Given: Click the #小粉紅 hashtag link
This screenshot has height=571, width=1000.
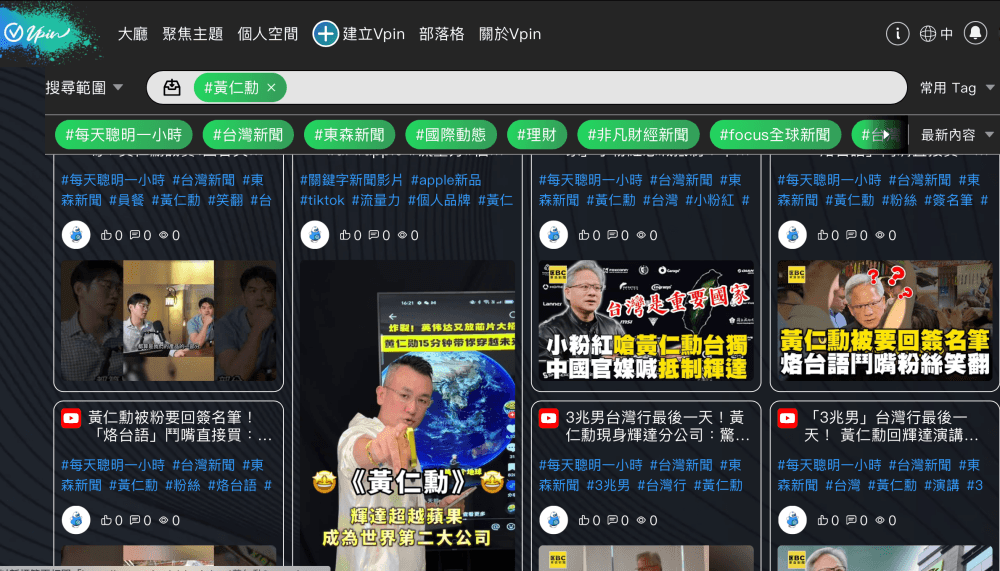Looking at the screenshot, I should pos(710,200).
